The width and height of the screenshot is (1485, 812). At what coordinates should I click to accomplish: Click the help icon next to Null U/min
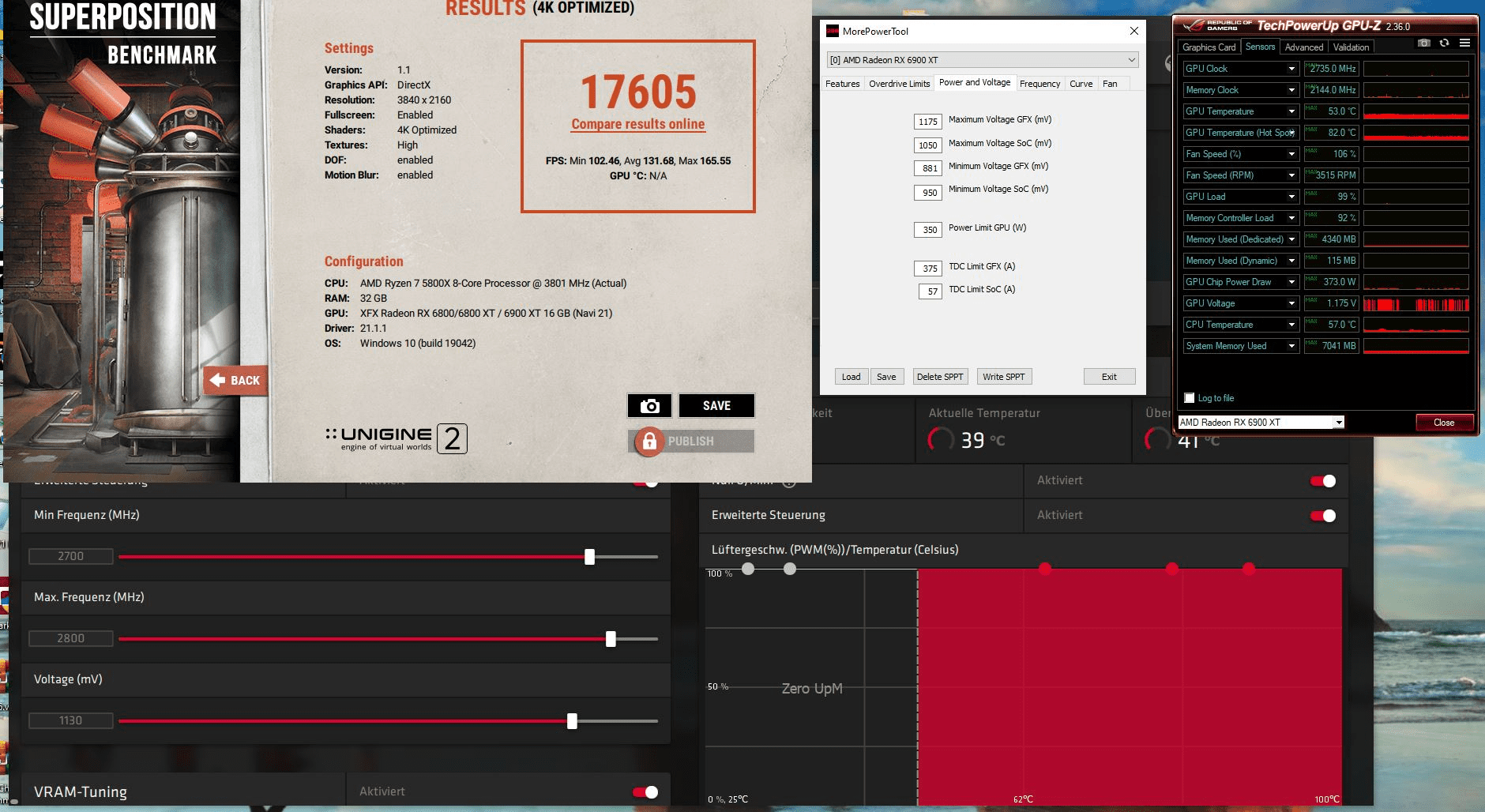788,480
